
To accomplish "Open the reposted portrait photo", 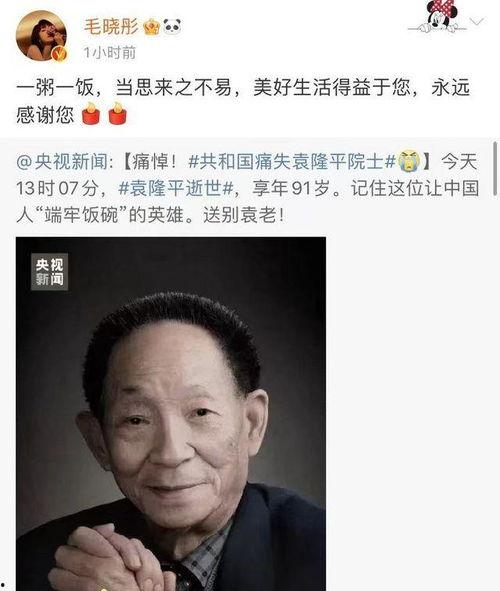I will pyautogui.click(x=171, y=414).
